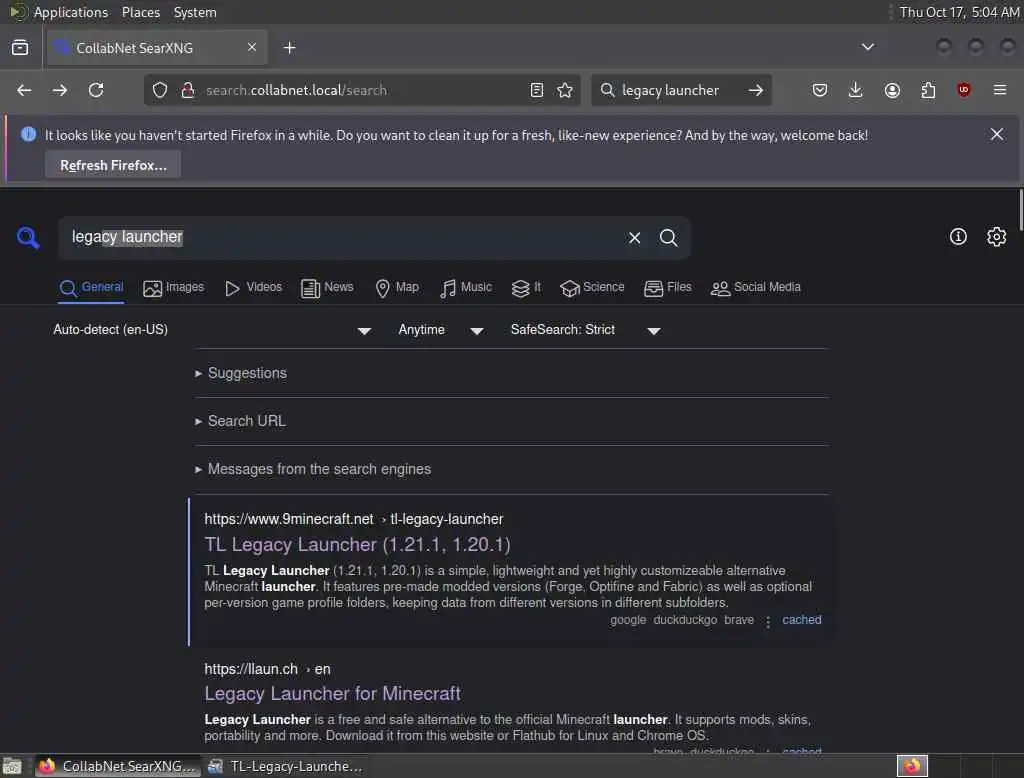The width and height of the screenshot is (1024, 778).
Task: Open the Applications menu
Action: click(60, 12)
